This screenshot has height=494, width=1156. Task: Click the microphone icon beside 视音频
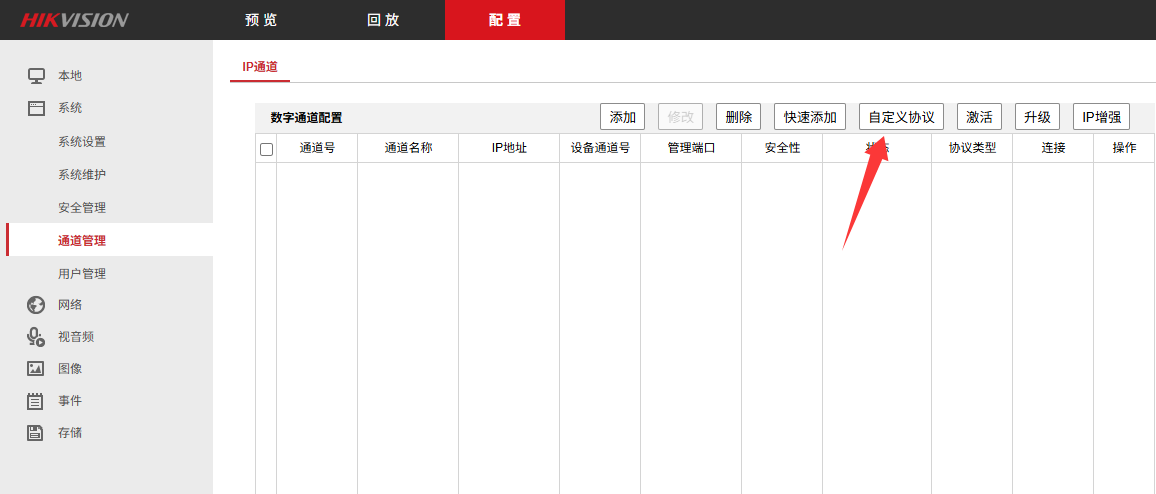(36, 337)
